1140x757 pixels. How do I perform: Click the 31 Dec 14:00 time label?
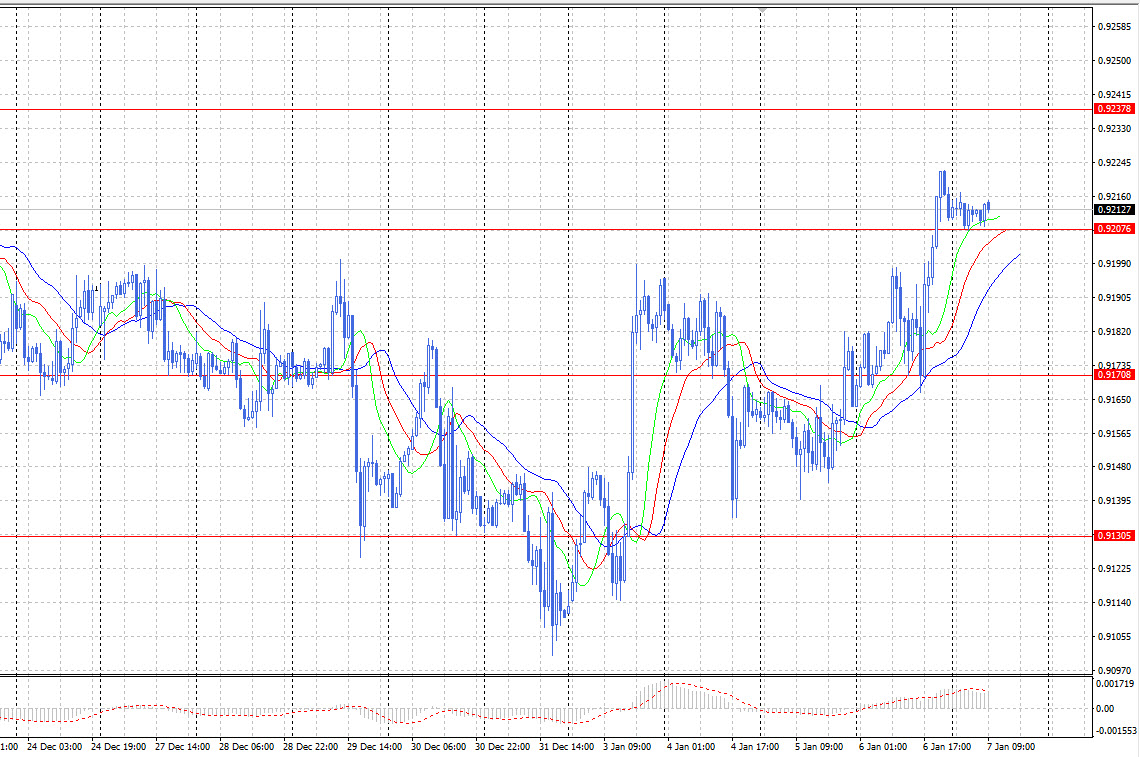pos(566,747)
